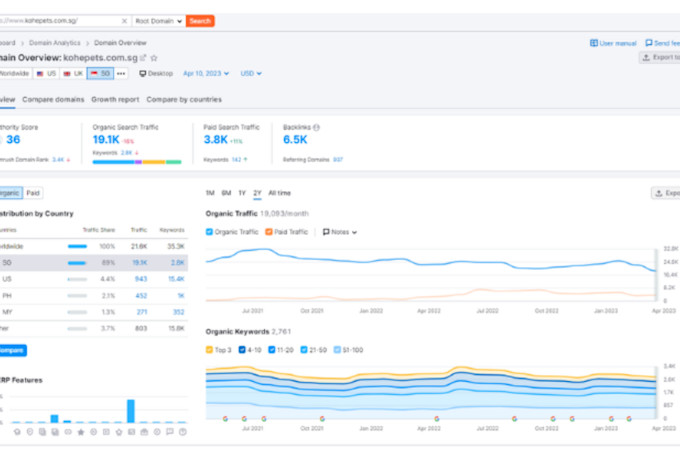Image resolution: width=680 pixels, height=459 pixels.
Task: Open Desktop device selector
Action: tap(156, 73)
